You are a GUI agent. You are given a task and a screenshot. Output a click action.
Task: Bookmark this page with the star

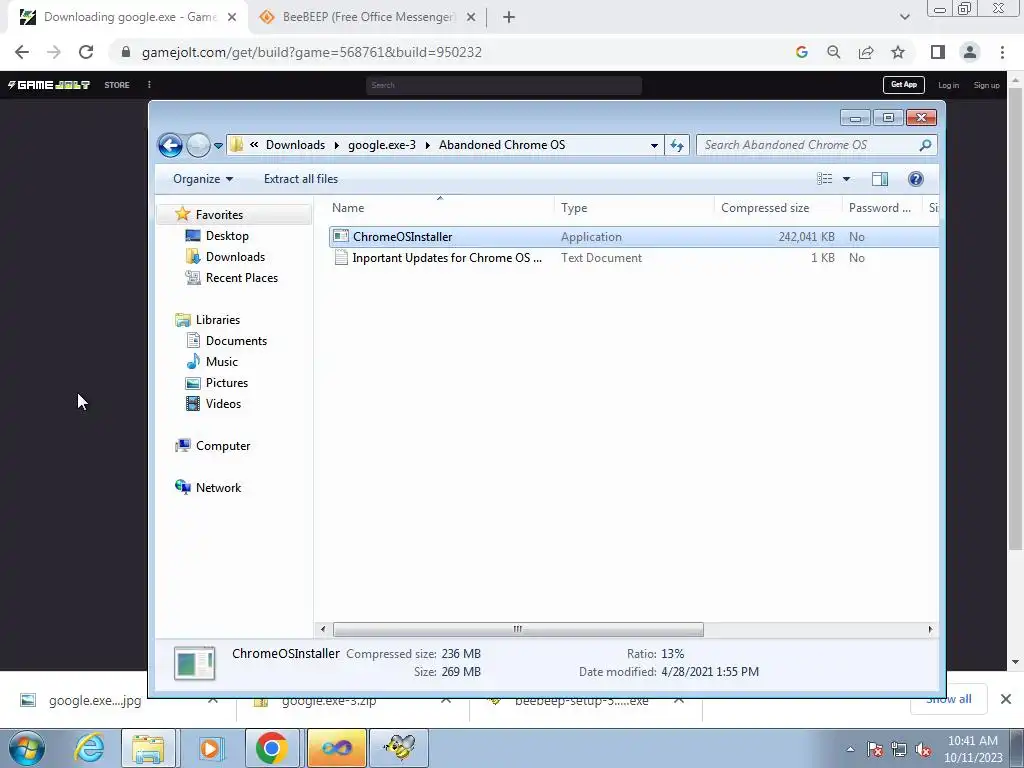(x=898, y=52)
